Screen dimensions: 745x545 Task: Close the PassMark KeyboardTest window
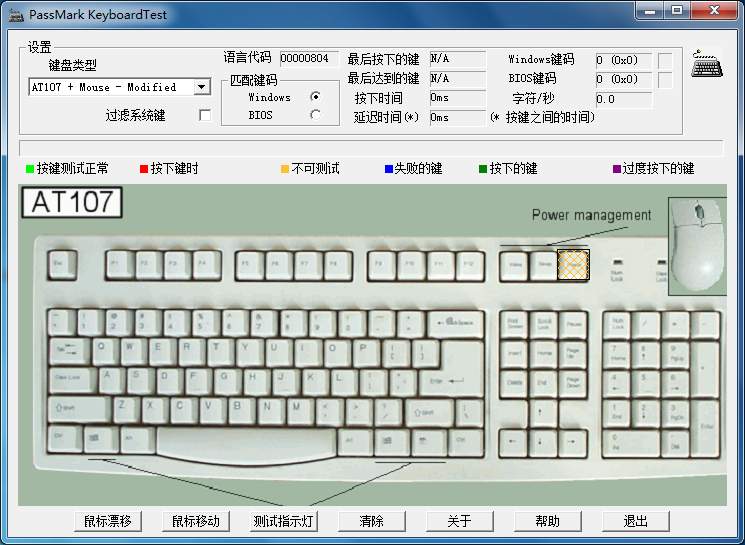pos(714,10)
